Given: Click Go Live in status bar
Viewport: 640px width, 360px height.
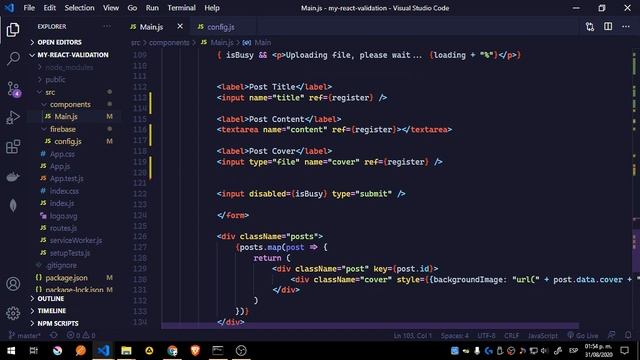Looking at the screenshot, I should (x=582, y=336).
